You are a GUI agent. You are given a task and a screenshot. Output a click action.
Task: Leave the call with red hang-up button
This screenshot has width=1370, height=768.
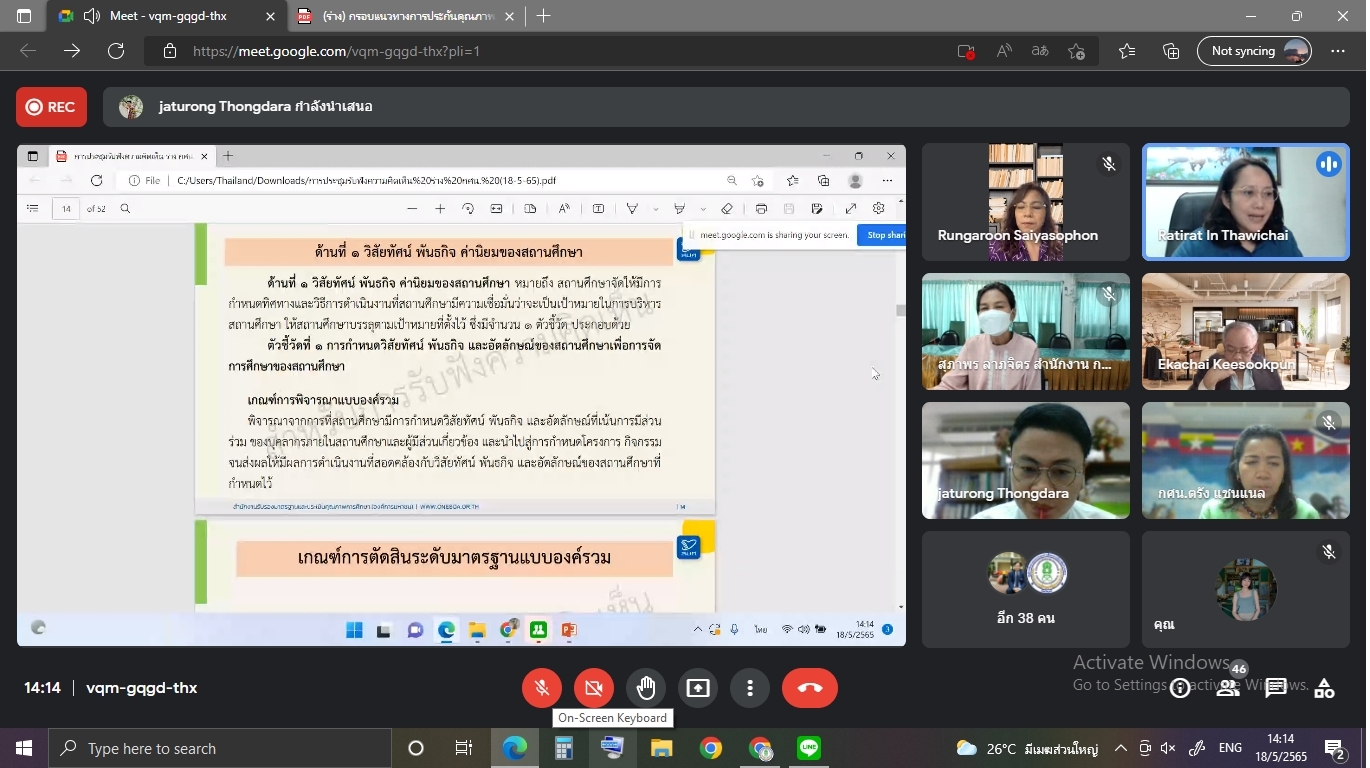(x=809, y=688)
